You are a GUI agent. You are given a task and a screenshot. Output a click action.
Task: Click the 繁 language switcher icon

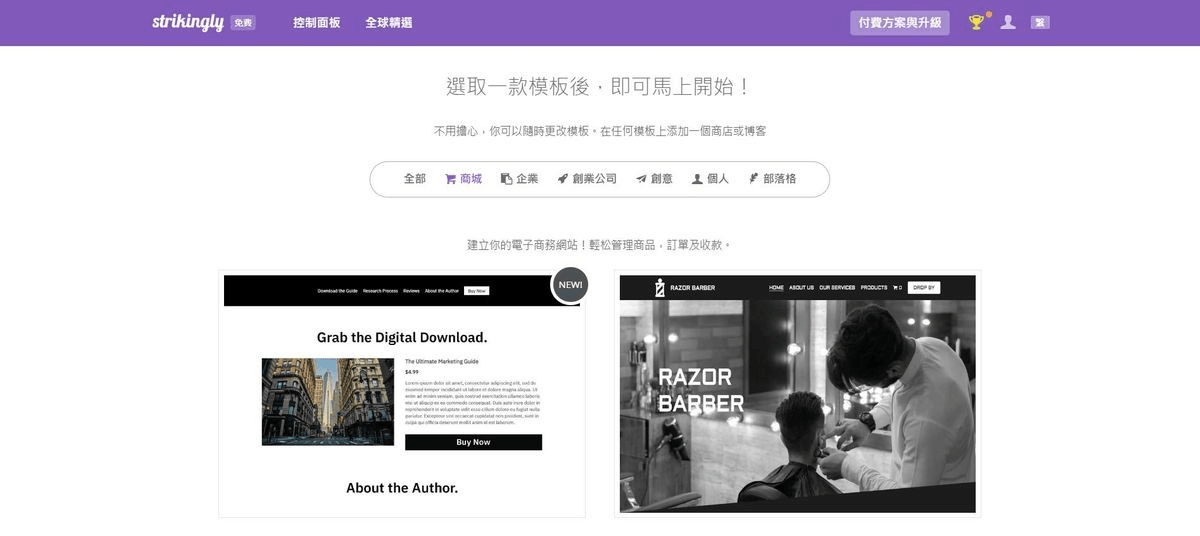(x=1040, y=22)
